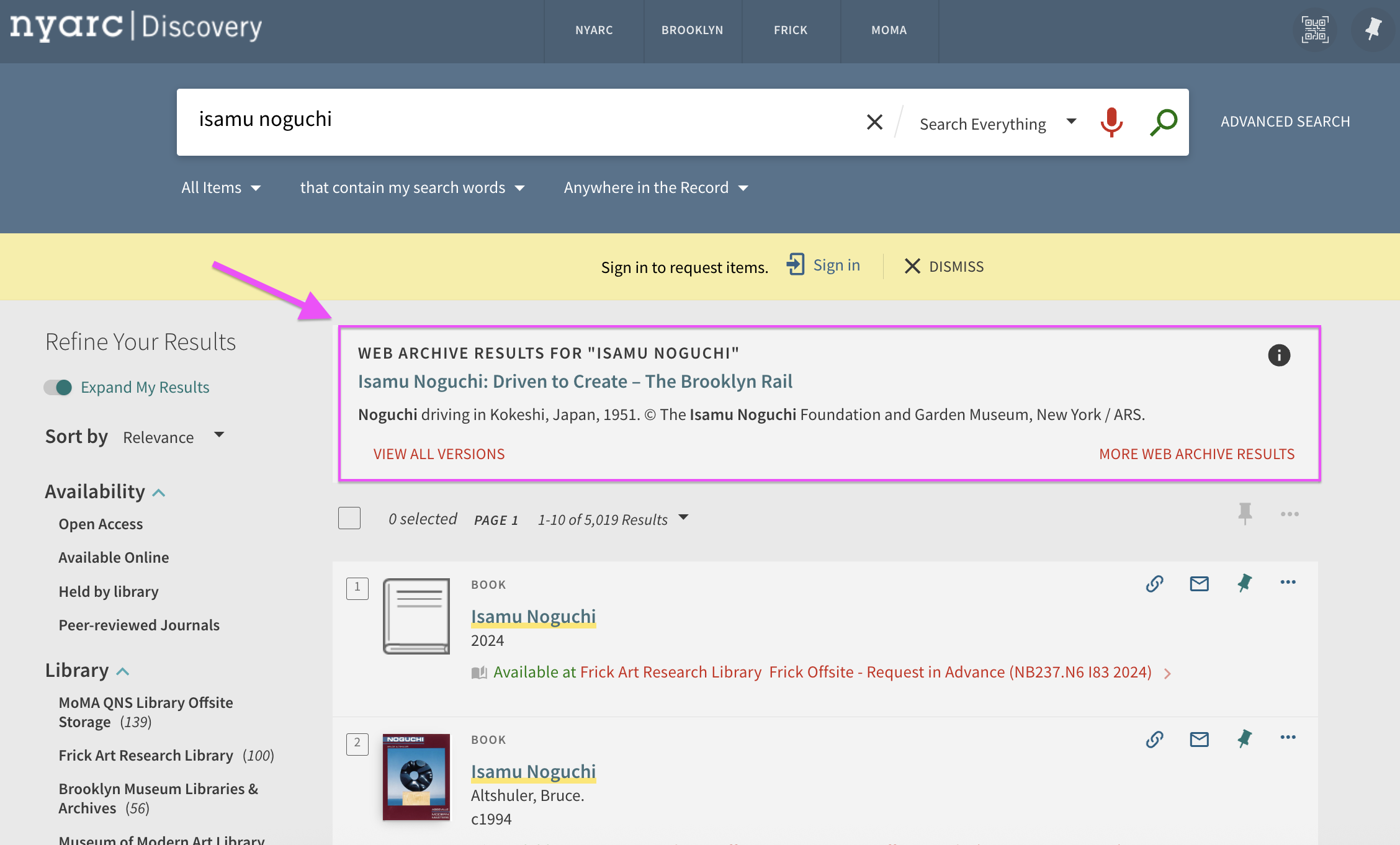Open the QR code icon in header
1400x845 pixels.
(x=1314, y=29)
